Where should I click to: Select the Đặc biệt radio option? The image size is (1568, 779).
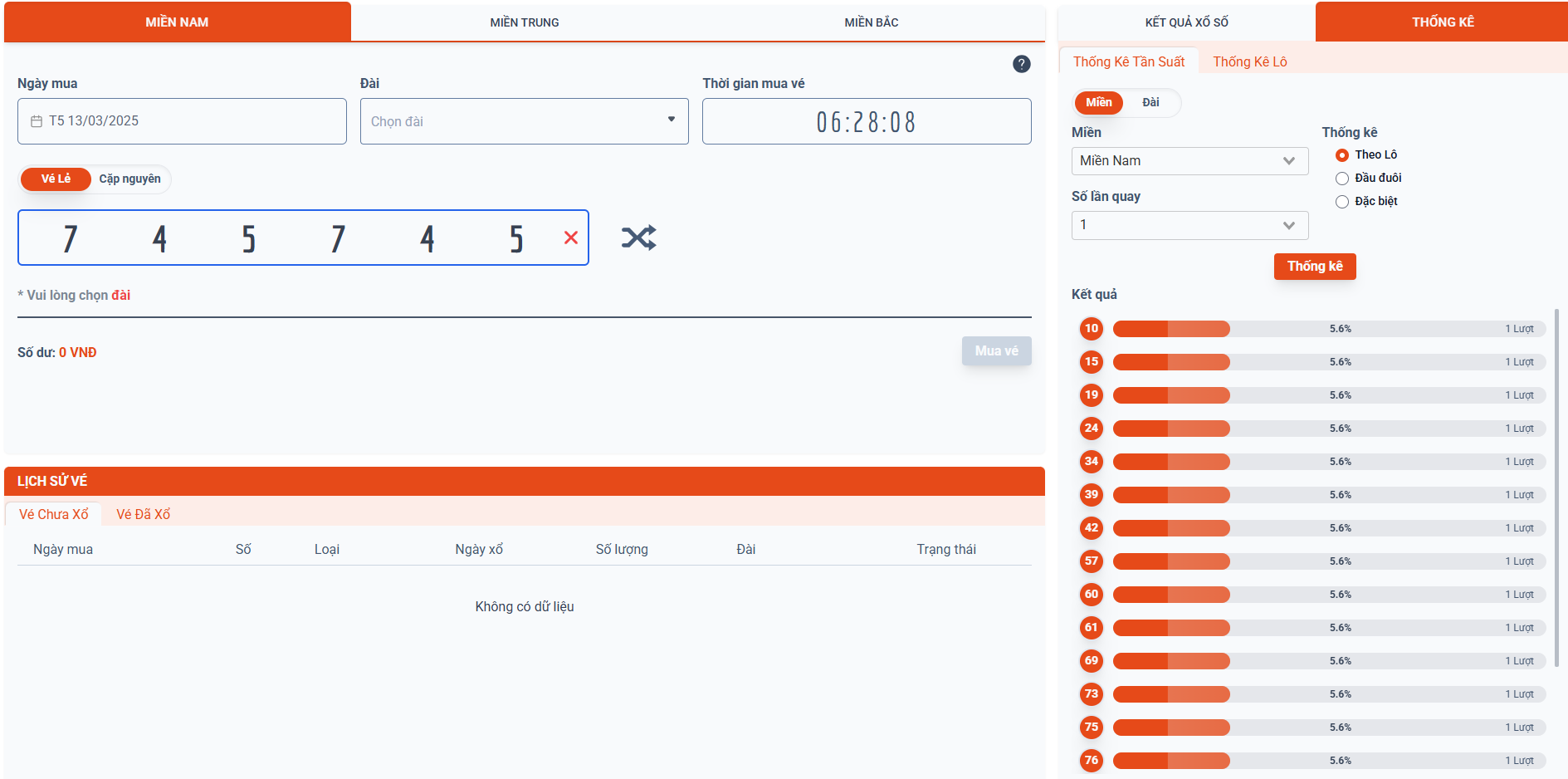[1341, 202]
